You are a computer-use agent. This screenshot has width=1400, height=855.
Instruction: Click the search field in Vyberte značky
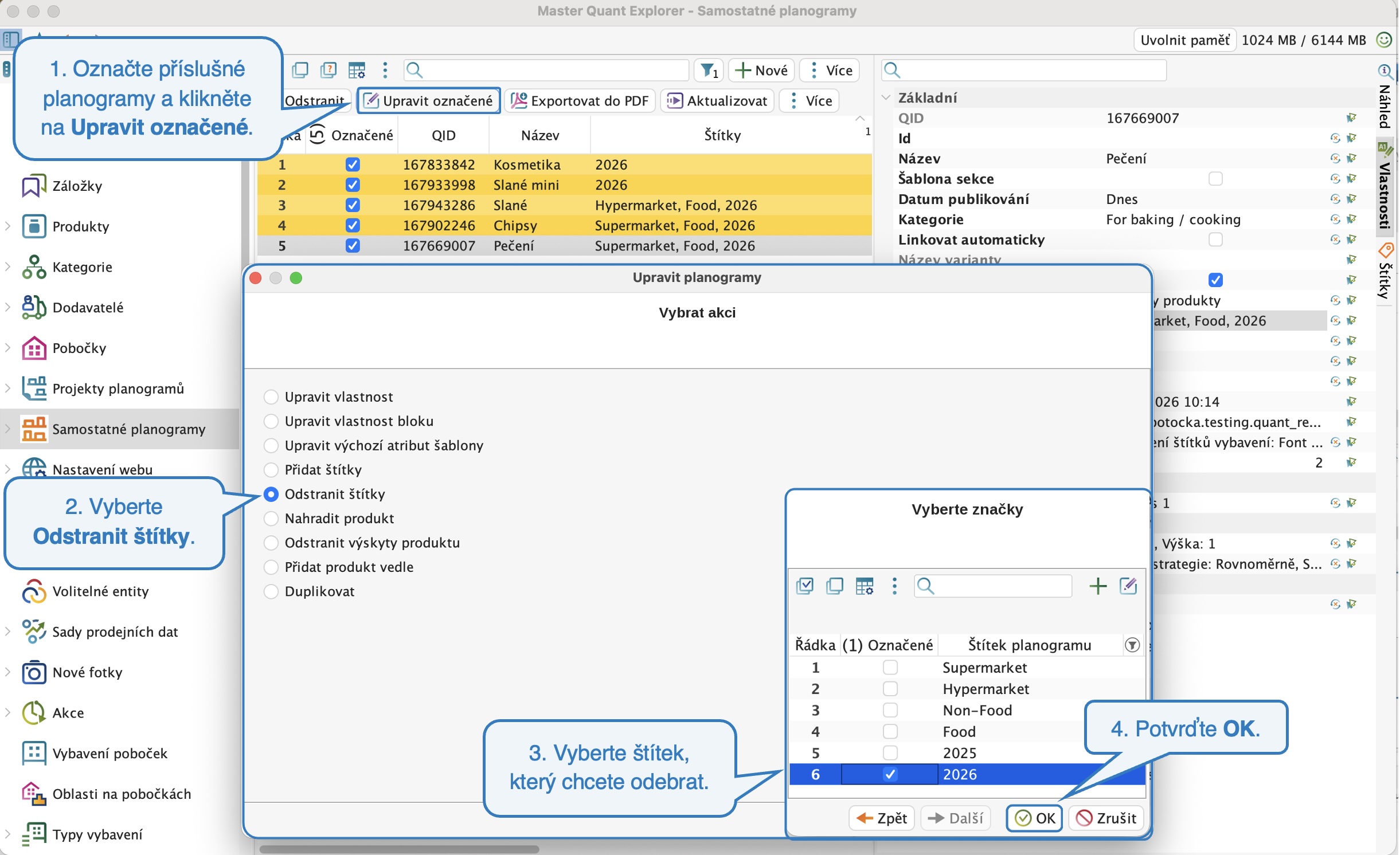[x=993, y=586]
